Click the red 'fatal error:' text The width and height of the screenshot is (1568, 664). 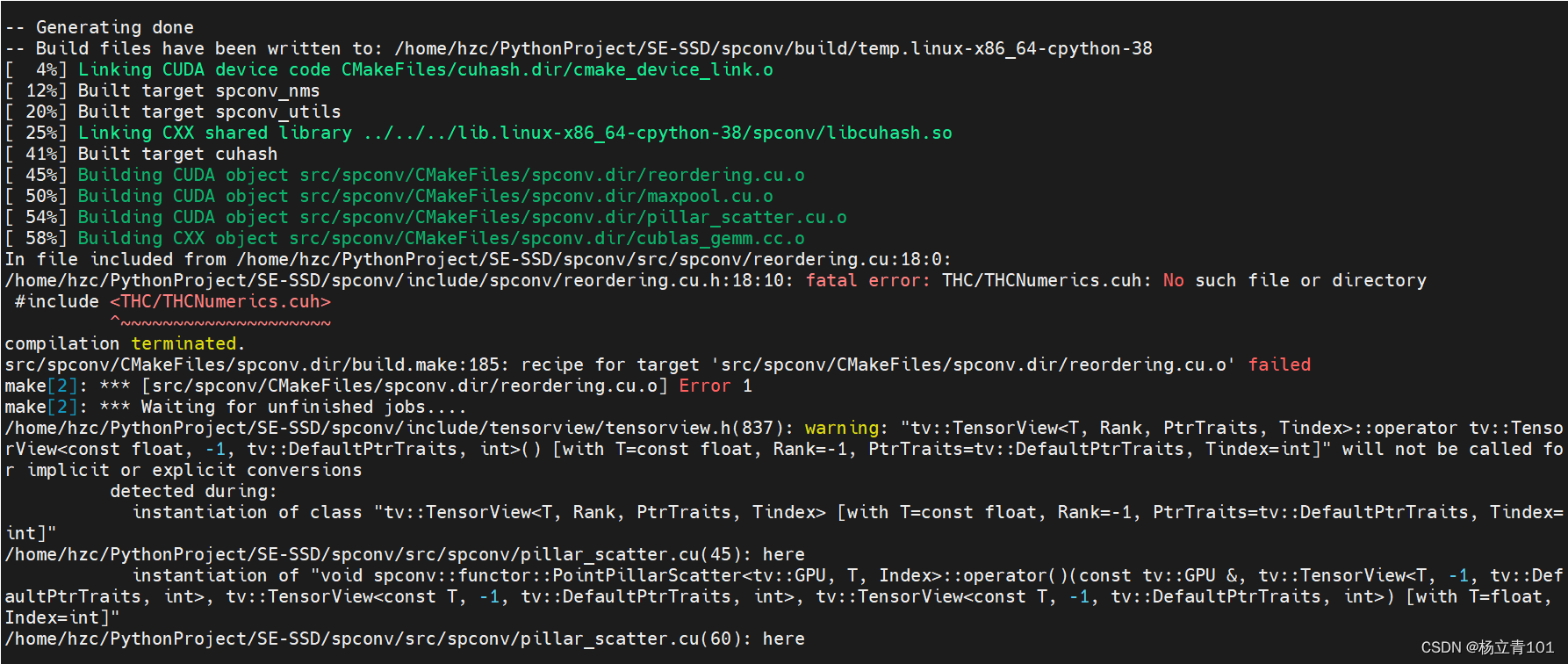(868, 280)
